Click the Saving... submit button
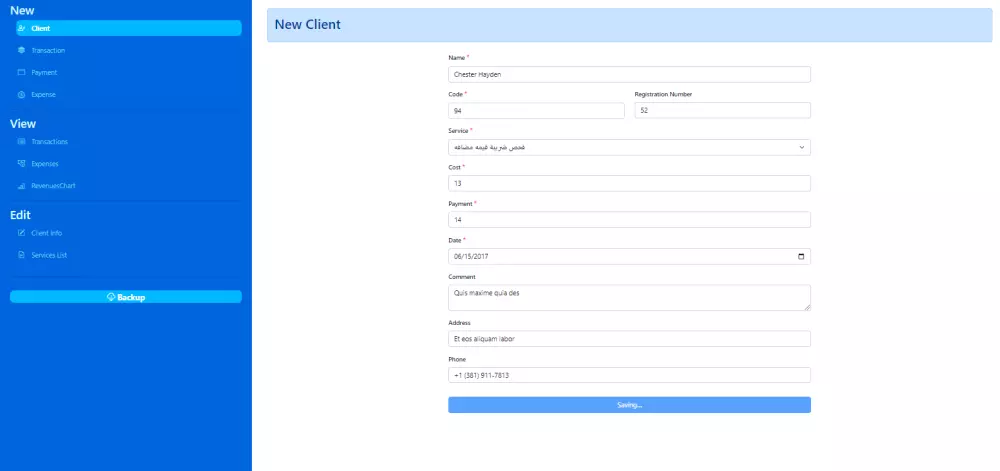Viewport: 1000px width, 471px height. pyautogui.click(x=629, y=405)
